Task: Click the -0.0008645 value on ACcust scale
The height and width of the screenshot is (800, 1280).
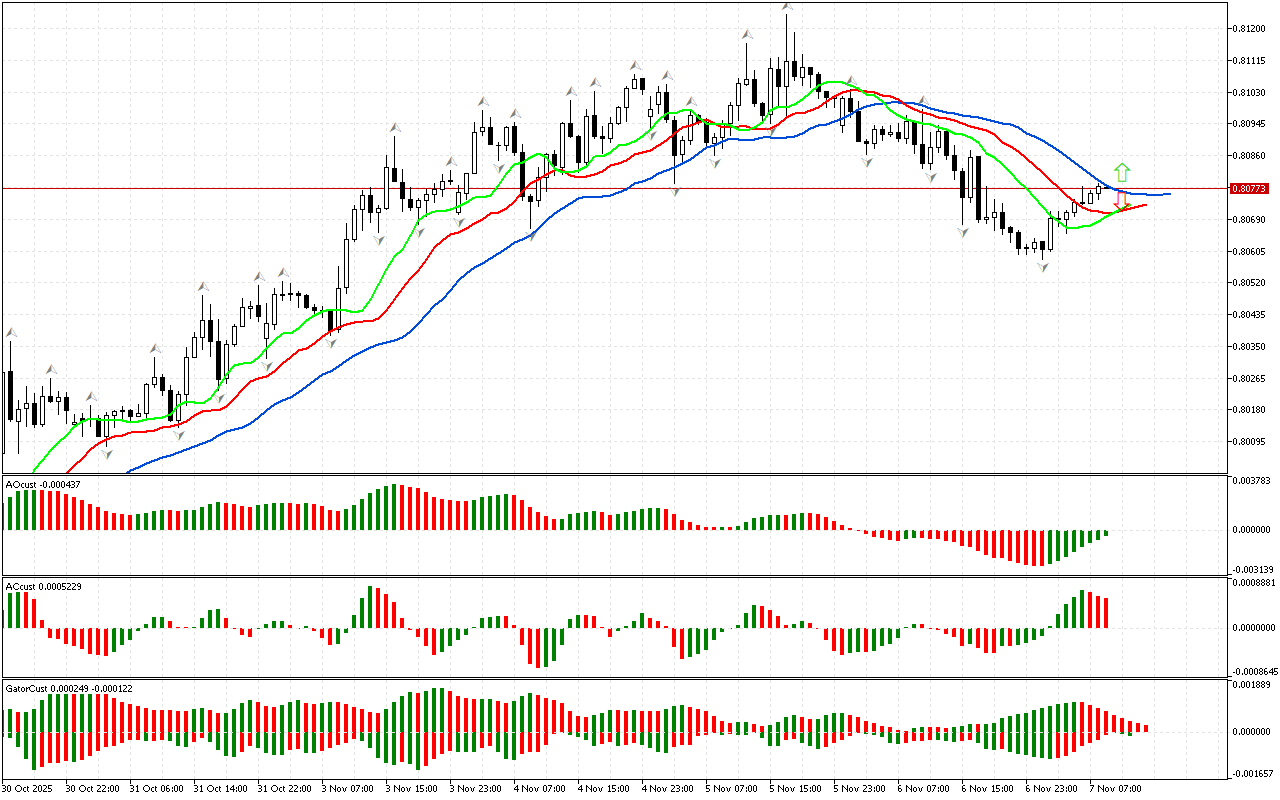Action: (x=1251, y=671)
